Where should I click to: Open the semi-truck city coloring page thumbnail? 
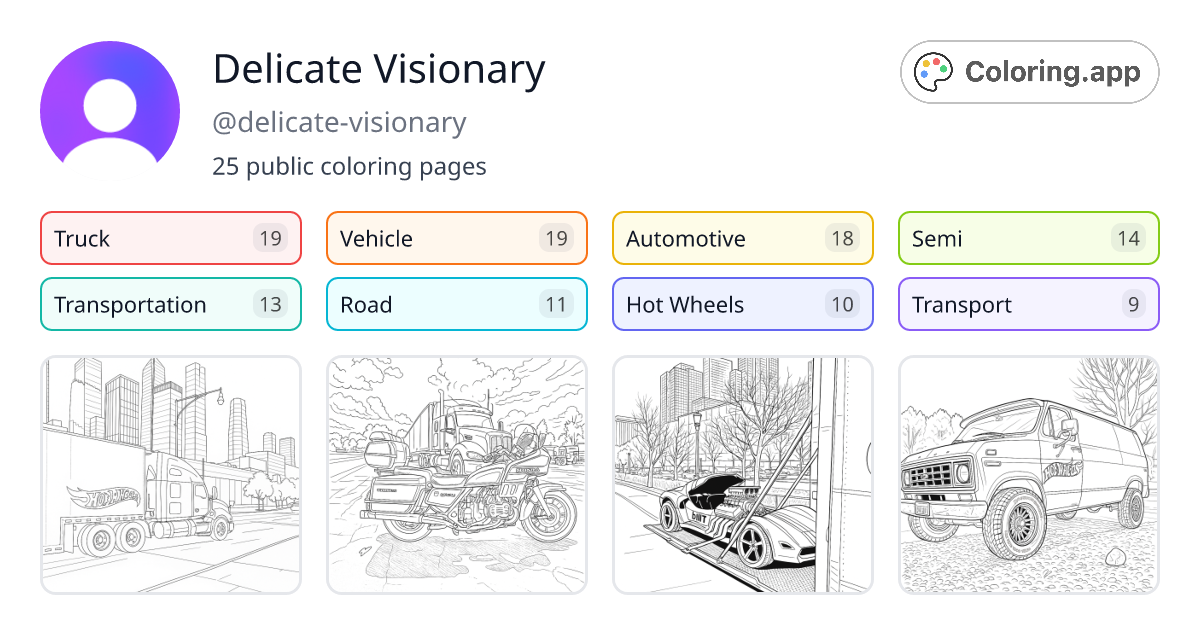click(170, 475)
